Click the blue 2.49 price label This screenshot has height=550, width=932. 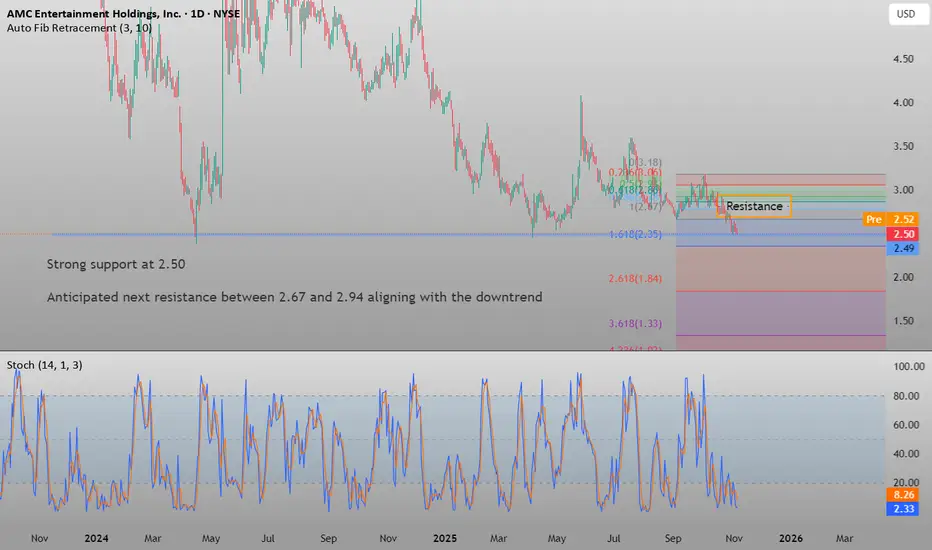(903, 248)
